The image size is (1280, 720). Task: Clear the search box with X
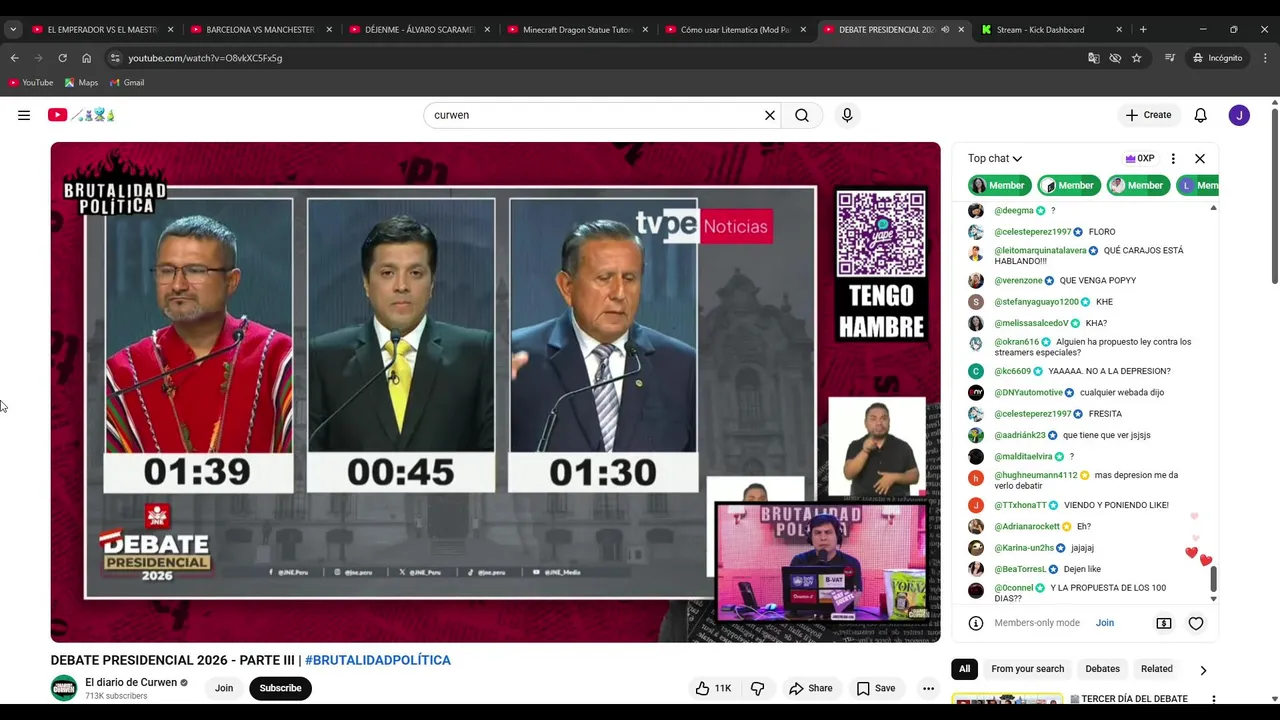pos(770,115)
